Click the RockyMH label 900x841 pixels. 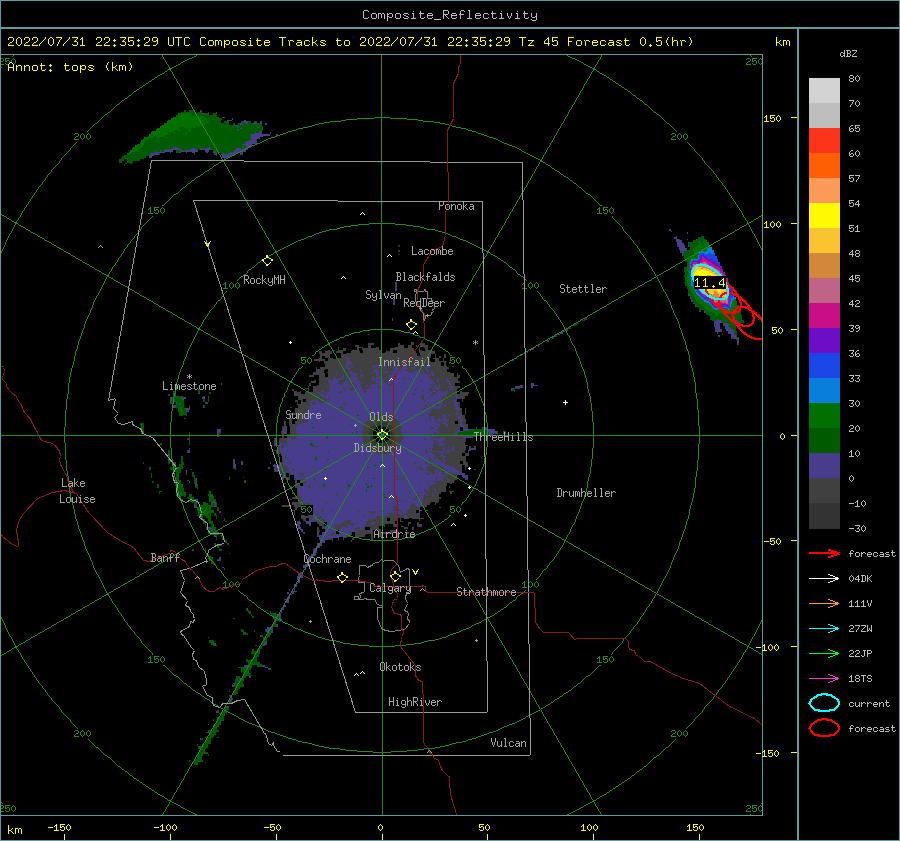(264, 280)
